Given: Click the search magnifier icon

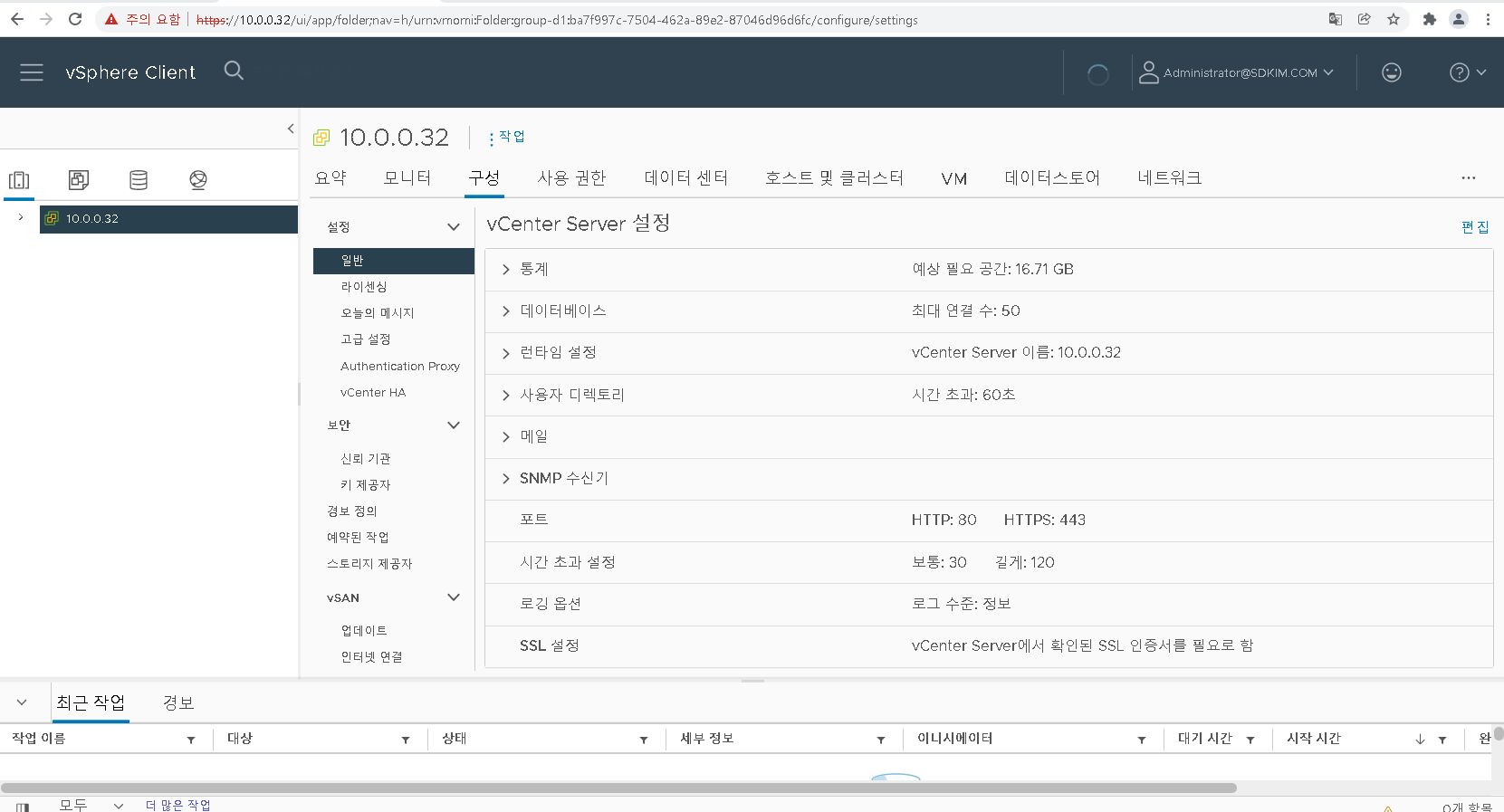Looking at the screenshot, I should click(234, 71).
